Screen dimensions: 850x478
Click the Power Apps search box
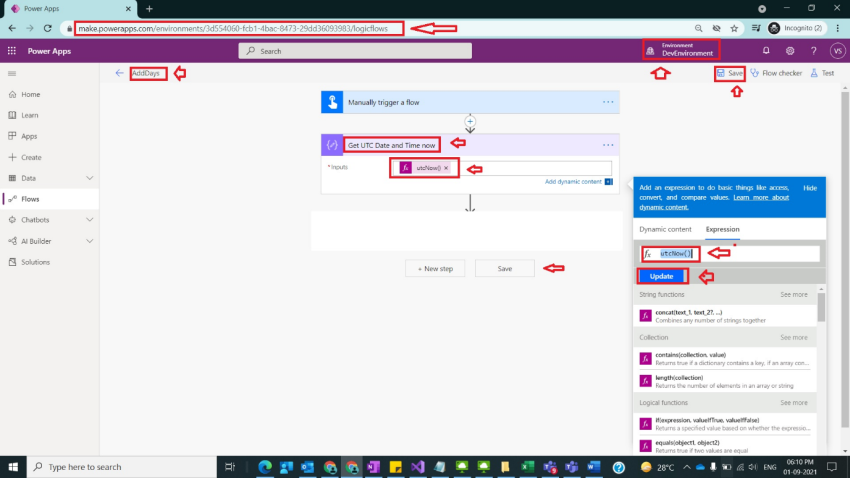pos(355,51)
